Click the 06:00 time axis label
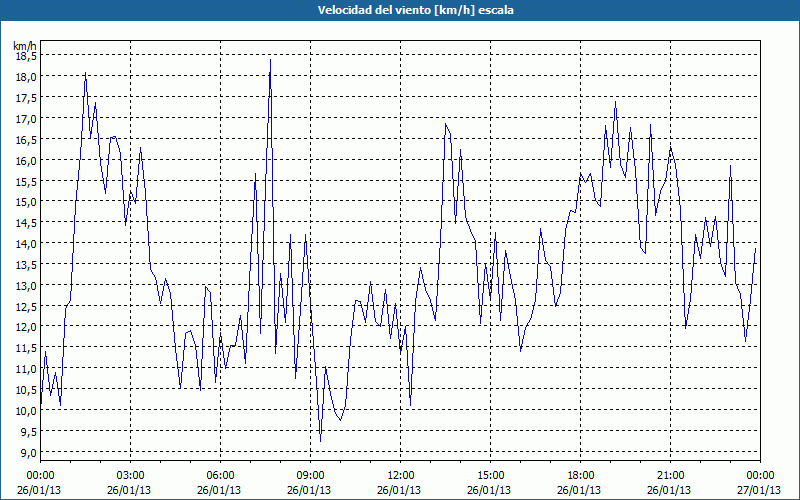 220,476
